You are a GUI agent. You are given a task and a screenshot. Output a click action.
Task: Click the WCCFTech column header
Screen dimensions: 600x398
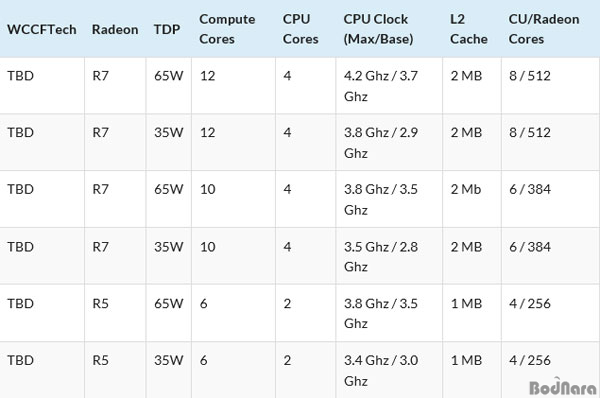(42, 29)
